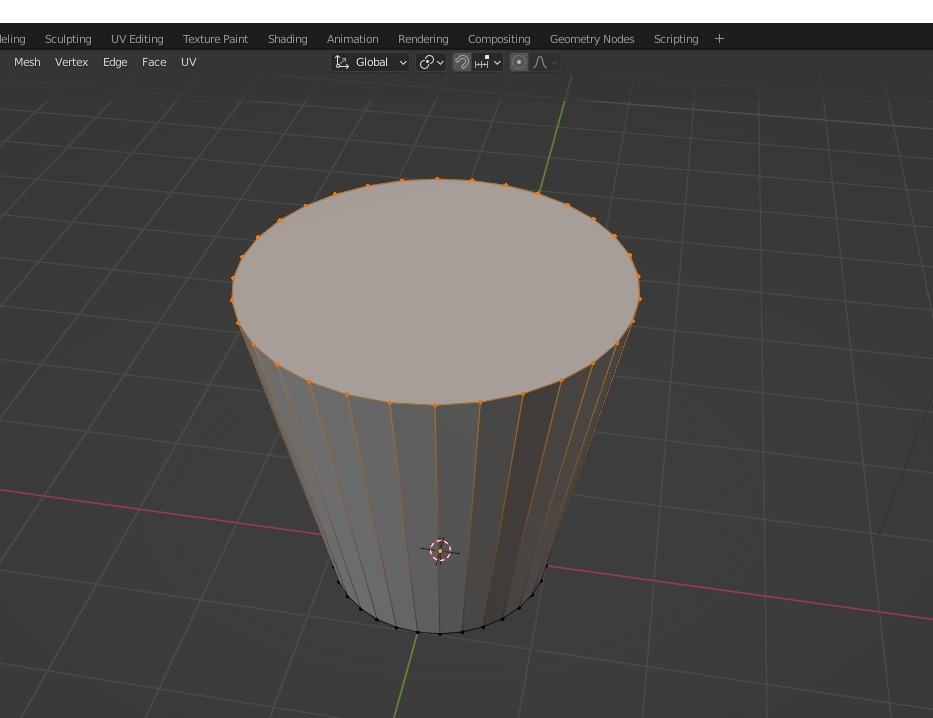The height and width of the screenshot is (718, 933).
Task: Open the Vertex menu
Action: click(71, 62)
